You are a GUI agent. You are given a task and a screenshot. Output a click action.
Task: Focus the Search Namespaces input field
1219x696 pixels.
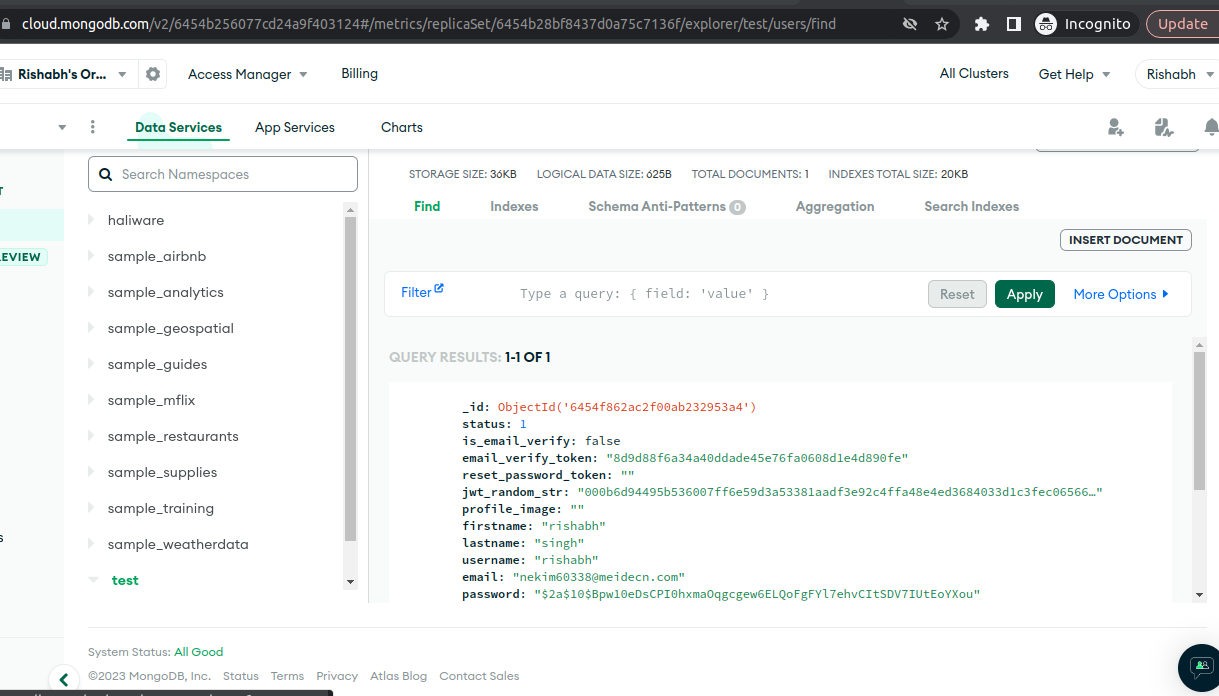tap(223, 174)
